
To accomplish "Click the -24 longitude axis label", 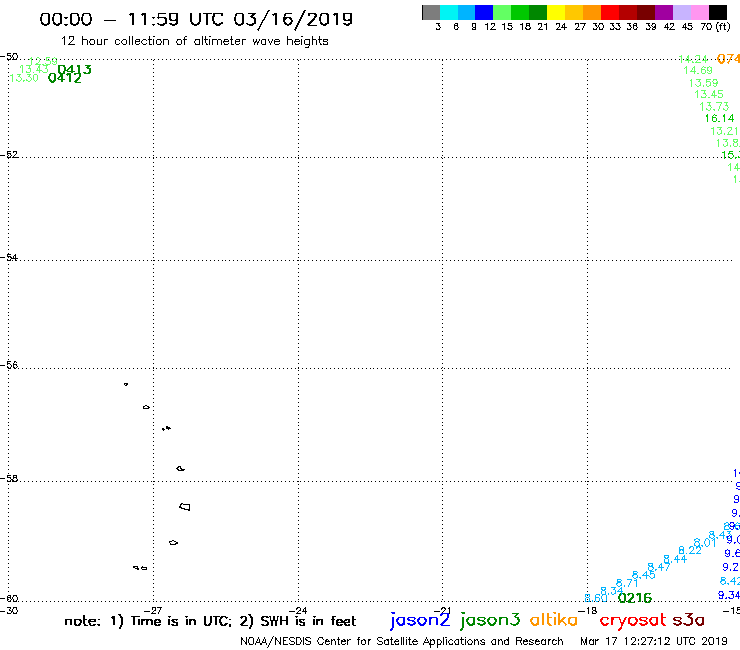I will coord(298,610).
